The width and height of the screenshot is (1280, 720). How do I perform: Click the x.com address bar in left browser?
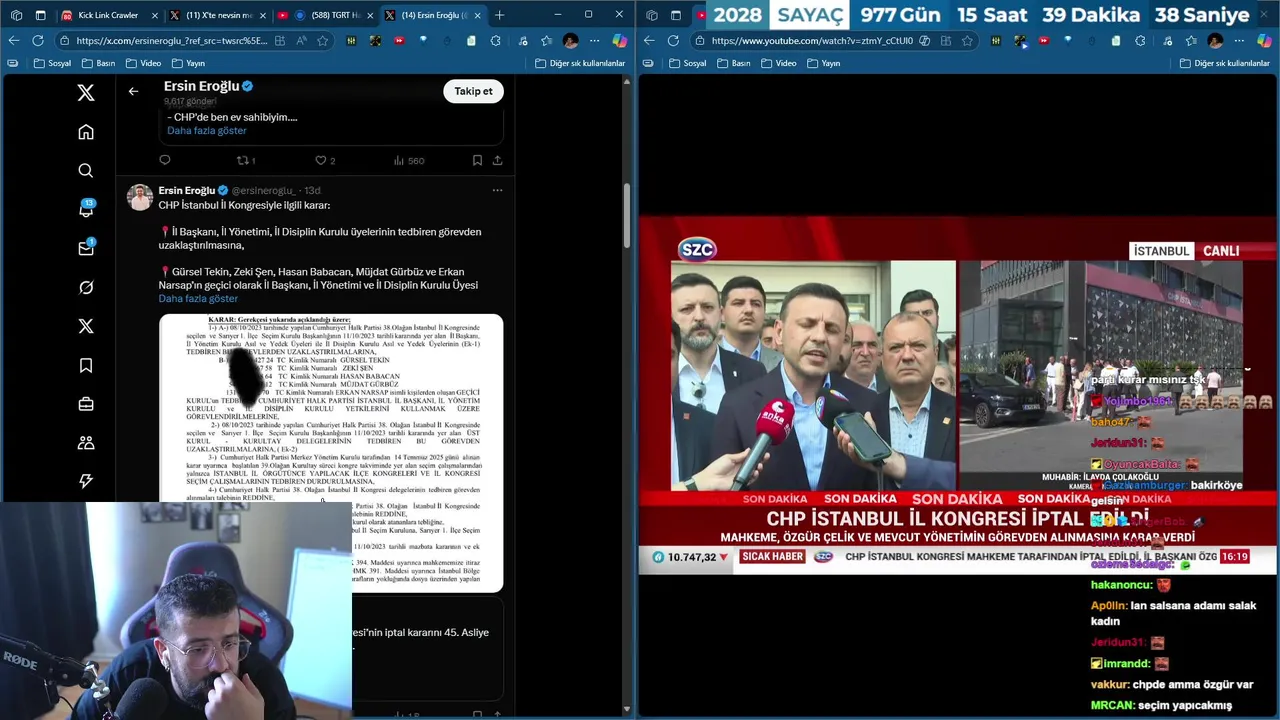point(170,40)
